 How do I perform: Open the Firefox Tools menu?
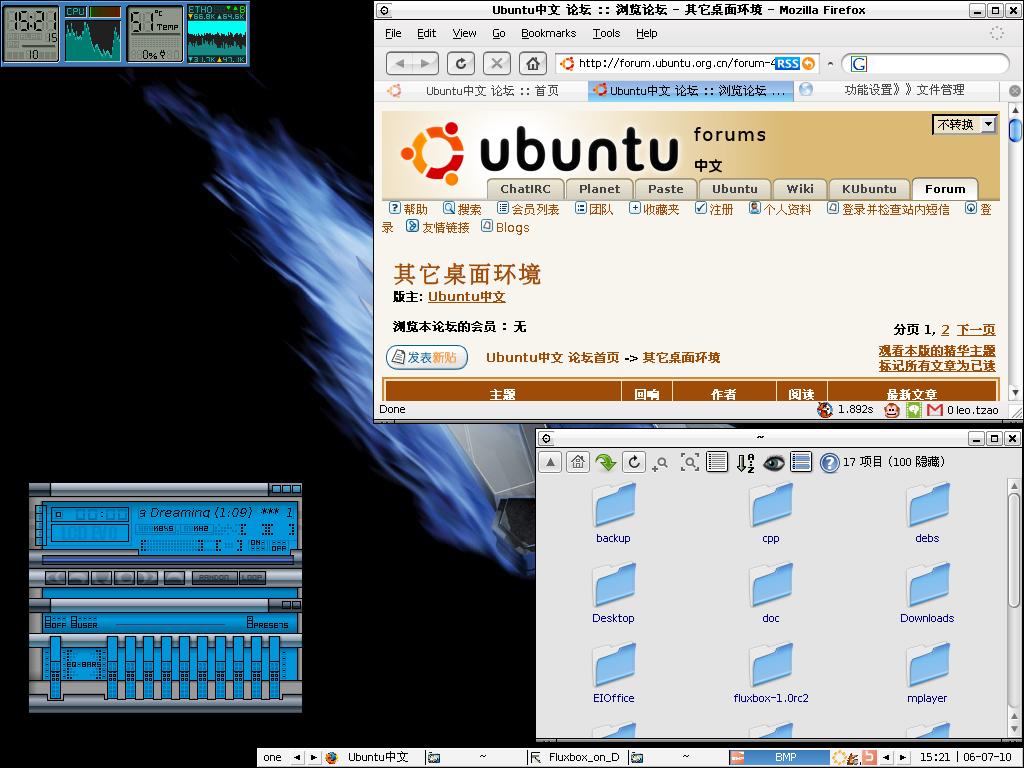click(606, 33)
